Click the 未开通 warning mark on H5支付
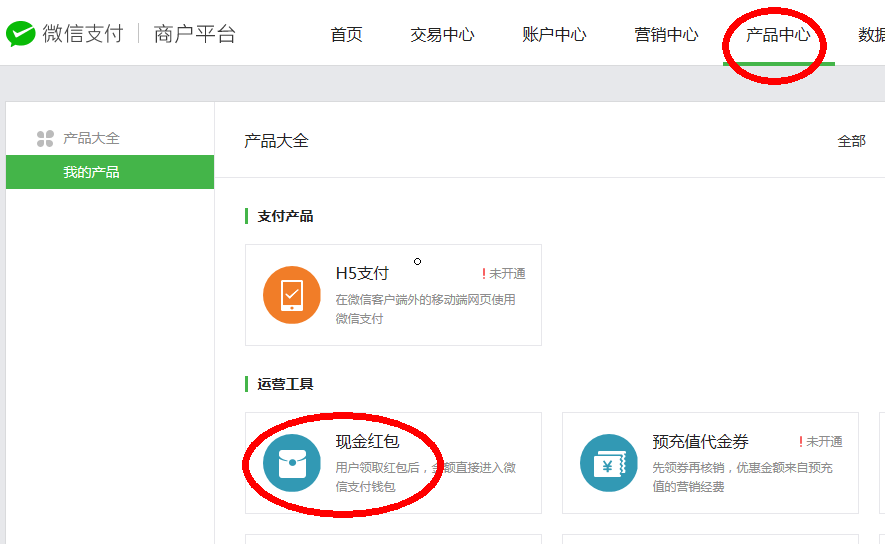 pyautogui.click(x=484, y=274)
